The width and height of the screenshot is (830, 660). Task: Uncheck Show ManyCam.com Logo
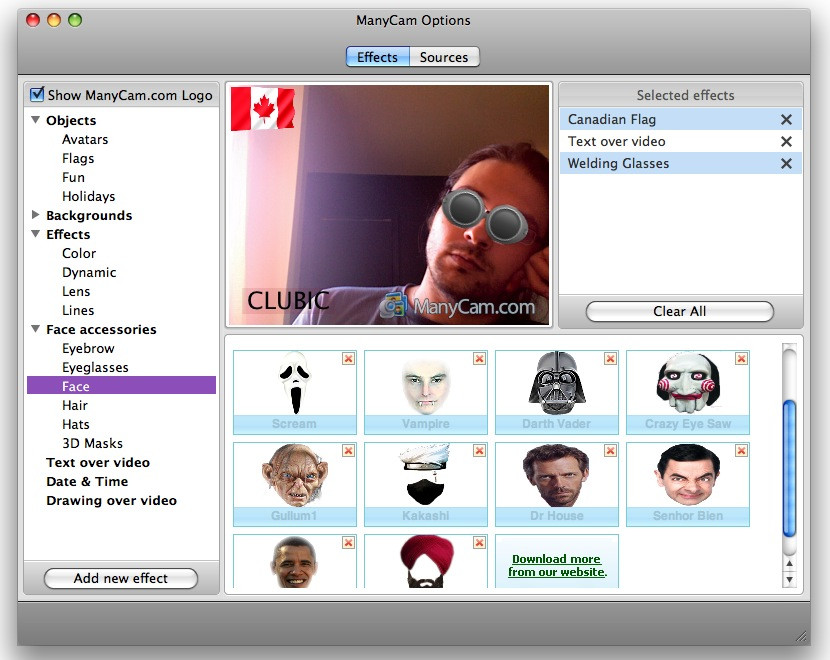pyautogui.click(x=39, y=94)
